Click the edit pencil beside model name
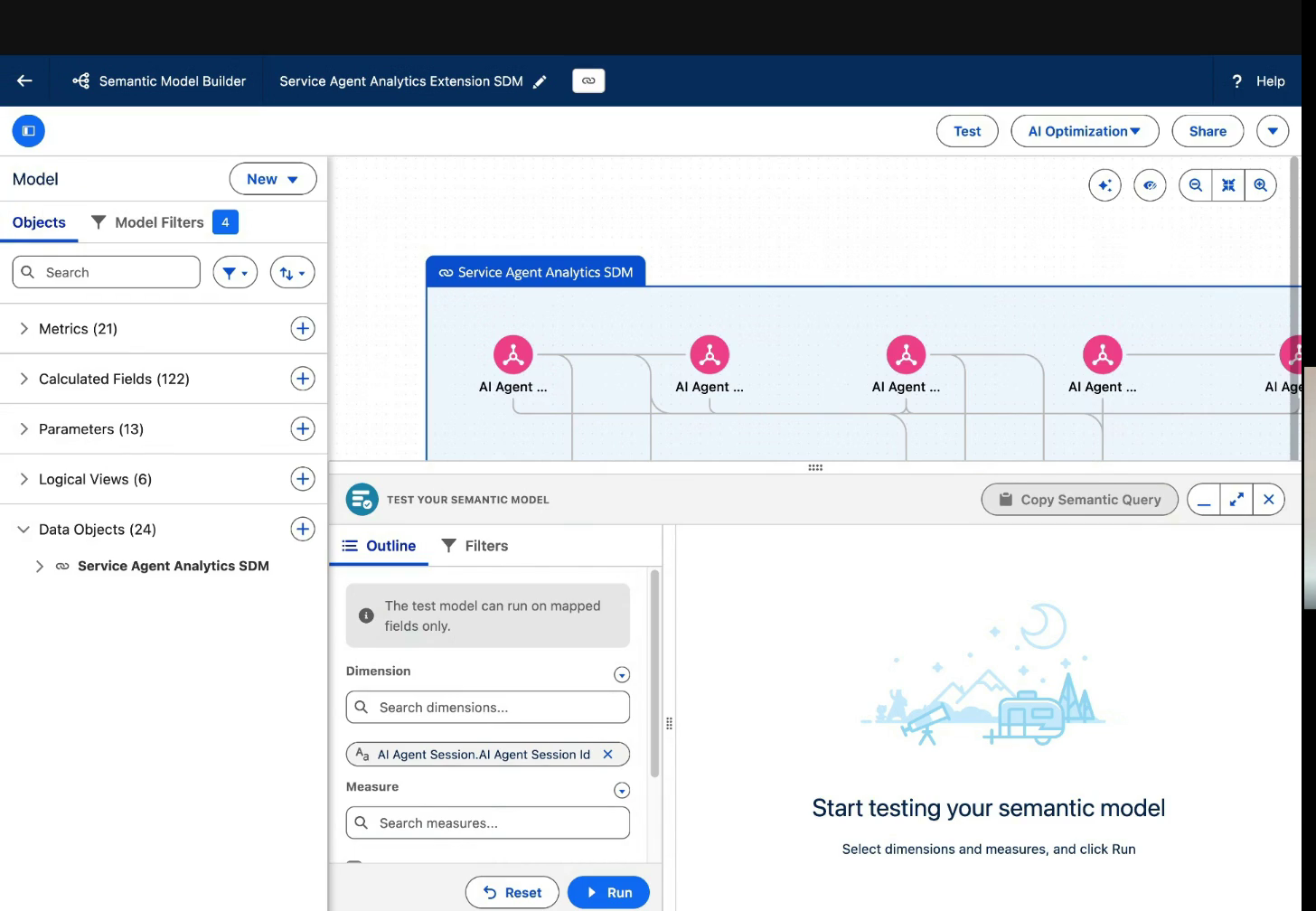The height and width of the screenshot is (911, 1316). [x=540, y=81]
